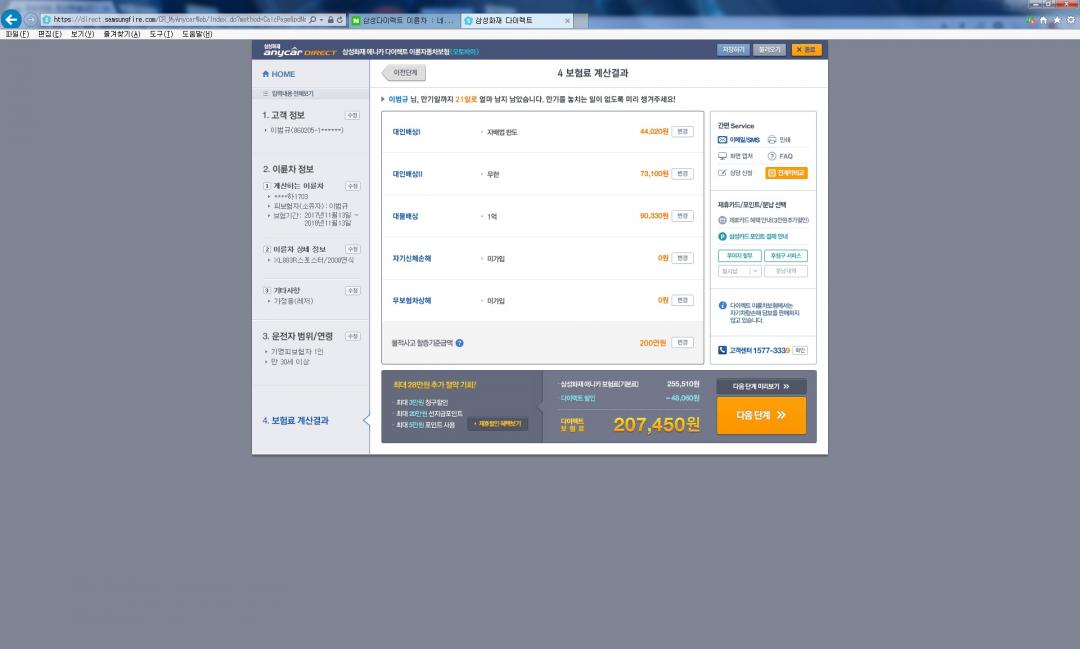1080x649 pixels.
Task: Click the browser back arrow button
Action: pyautogui.click(x=12, y=19)
